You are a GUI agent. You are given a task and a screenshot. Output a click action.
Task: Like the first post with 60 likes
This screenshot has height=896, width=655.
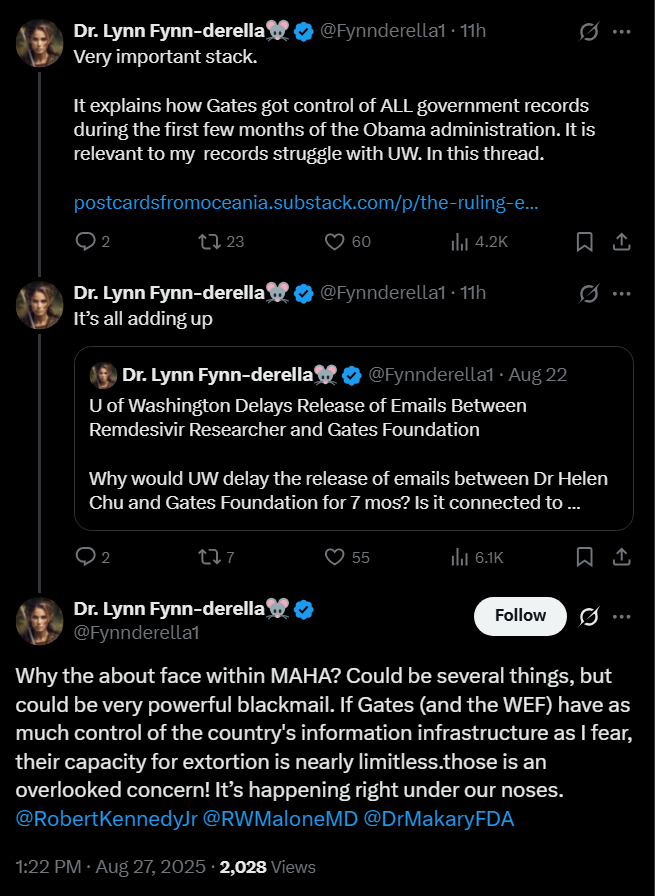[x=348, y=242]
